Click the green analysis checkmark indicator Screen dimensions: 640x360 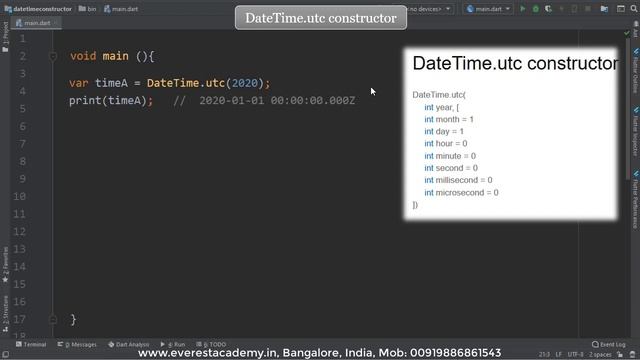coord(627,33)
